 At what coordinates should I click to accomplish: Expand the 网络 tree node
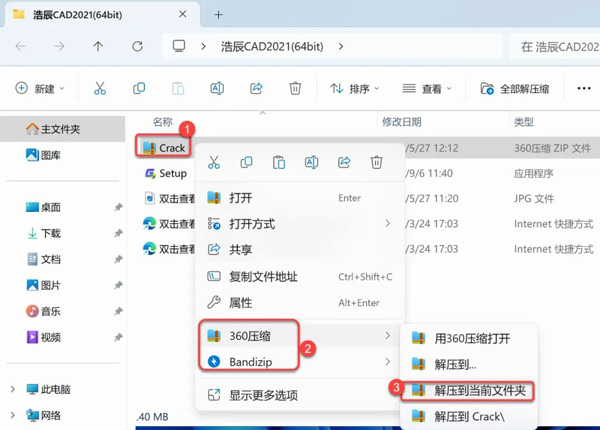(x=13, y=415)
